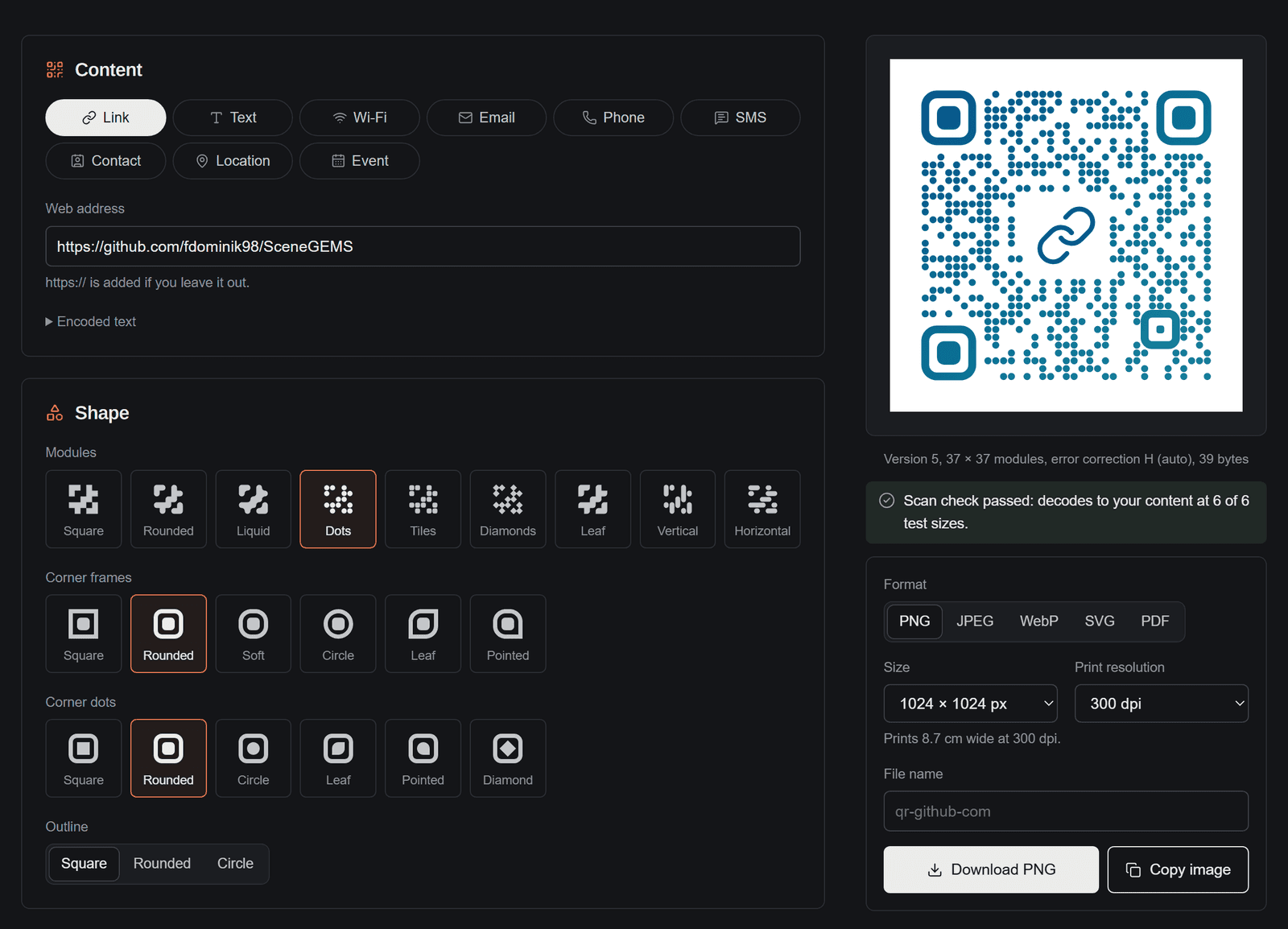Select the Square modules shape
This screenshot has height=929, width=1288.
point(84,509)
